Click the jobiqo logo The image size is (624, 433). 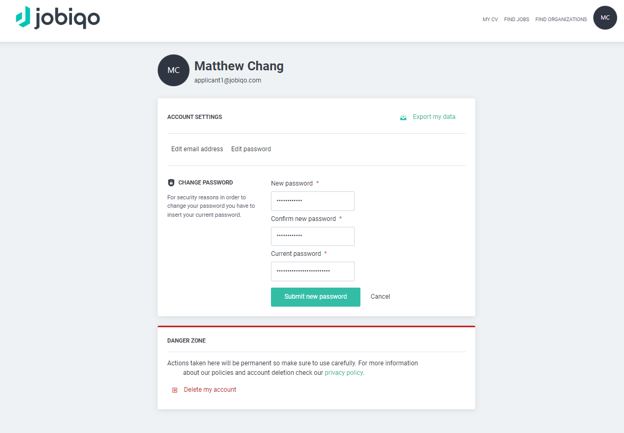point(58,18)
